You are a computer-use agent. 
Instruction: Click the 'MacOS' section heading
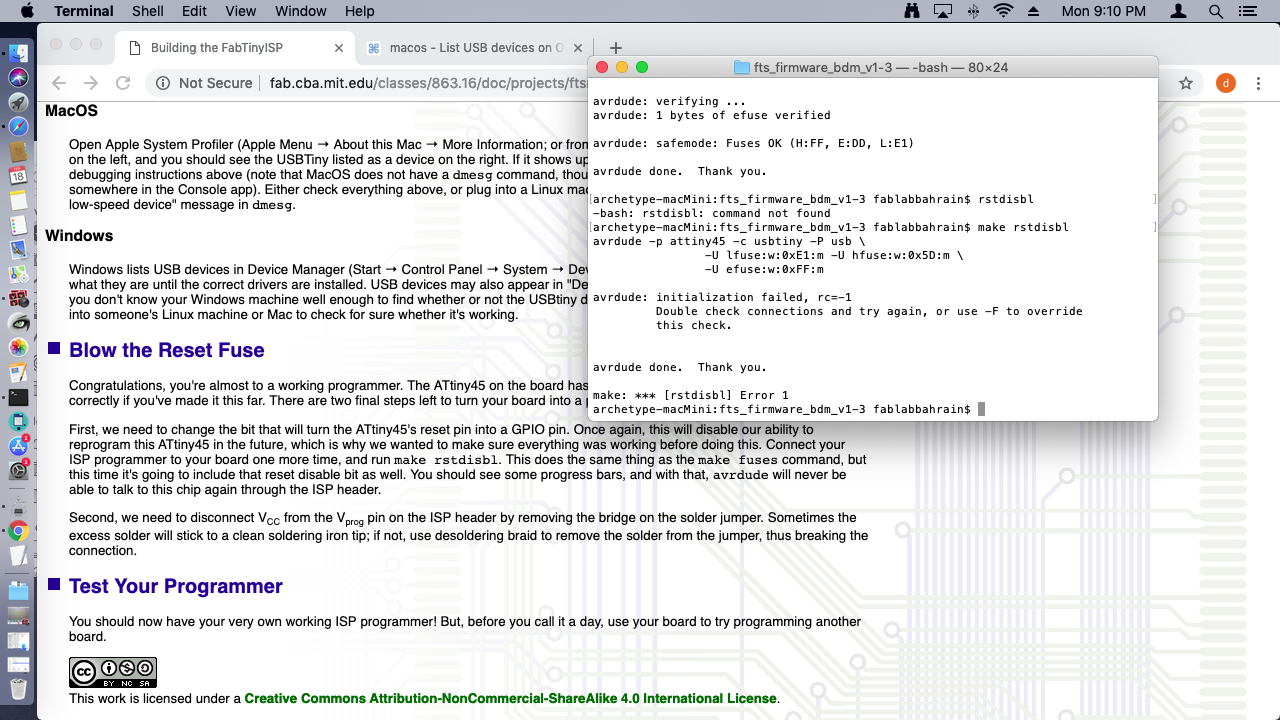click(71, 111)
